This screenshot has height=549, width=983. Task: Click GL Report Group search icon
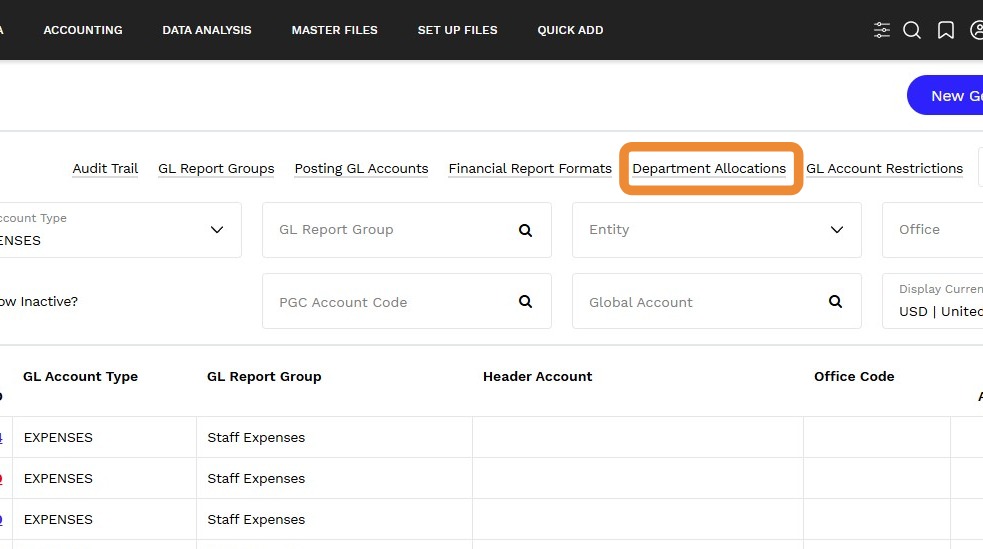tap(525, 231)
